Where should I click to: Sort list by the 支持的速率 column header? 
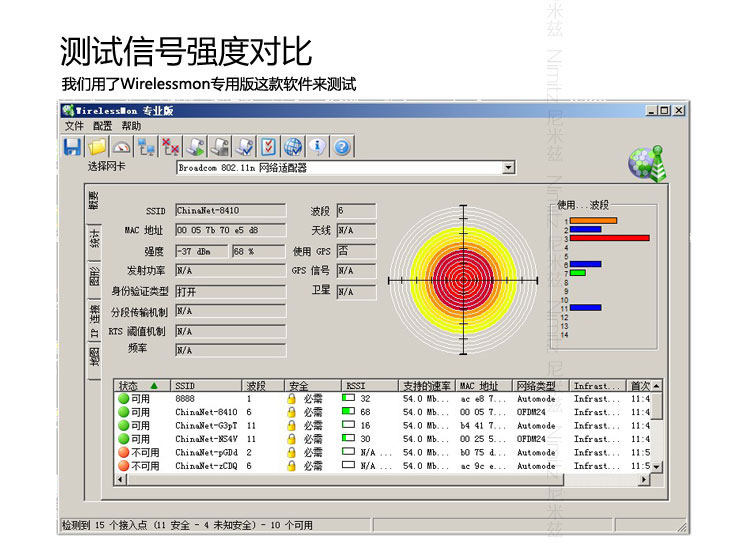pyautogui.click(x=427, y=385)
